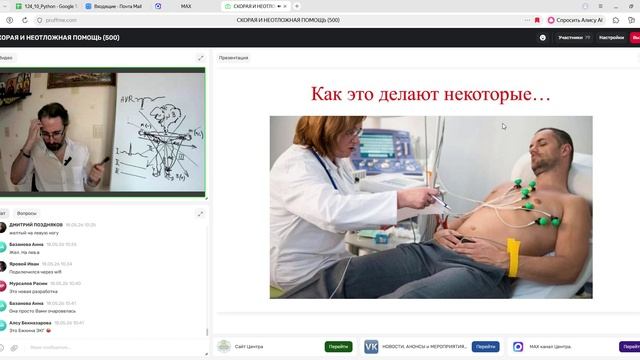Screen dimensions: 640x360
Task: Click the account icon left of the reload button
Action: click(9, 20)
